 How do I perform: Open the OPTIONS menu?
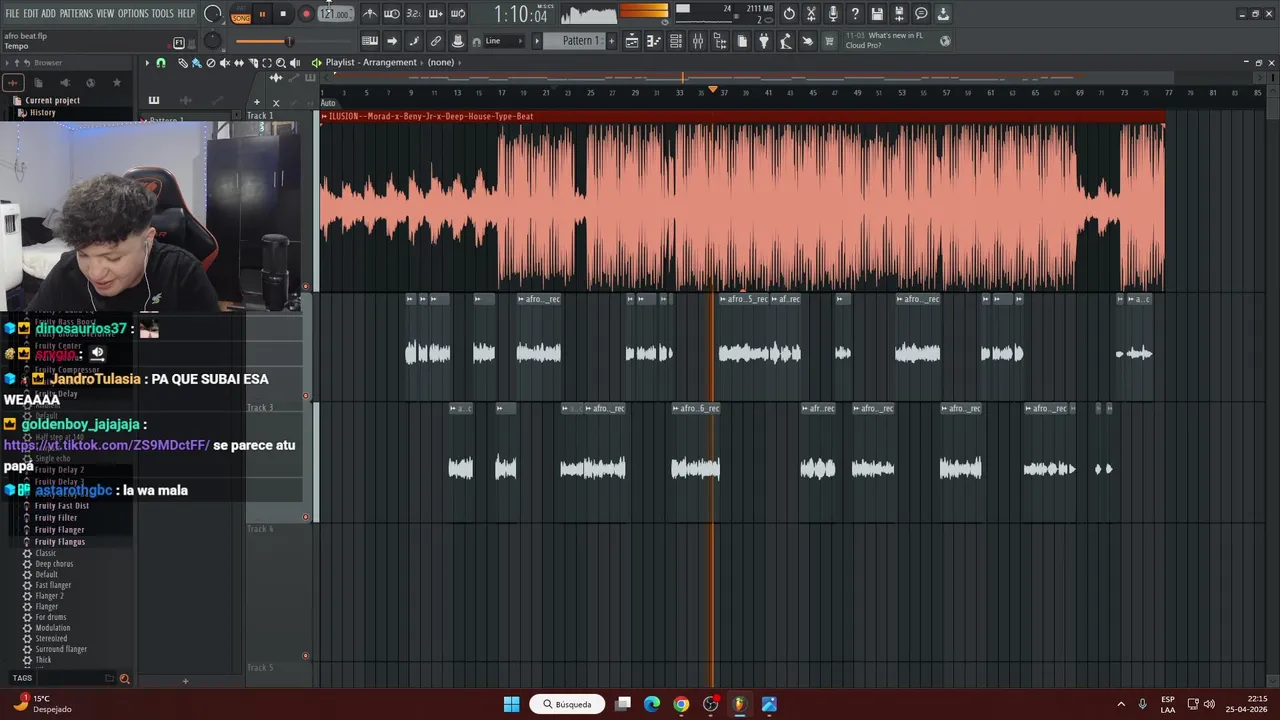pyautogui.click(x=133, y=14)
